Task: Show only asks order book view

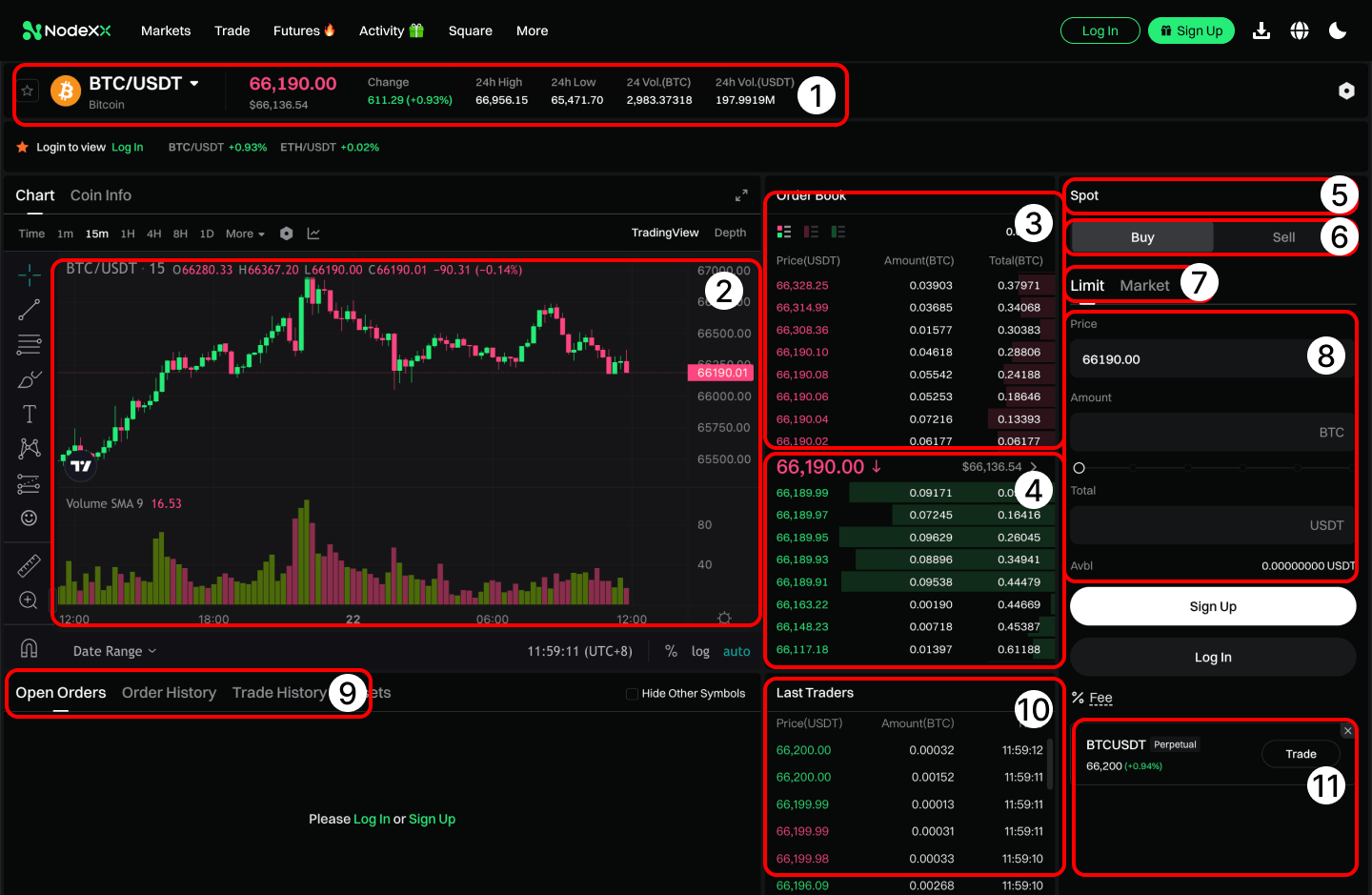Action: coord(811,232)
